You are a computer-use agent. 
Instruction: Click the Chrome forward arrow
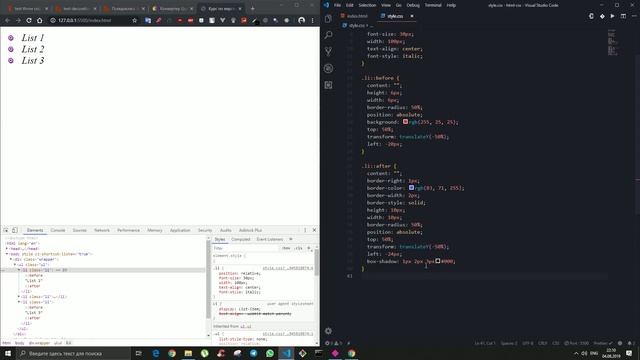pos(18,20)
